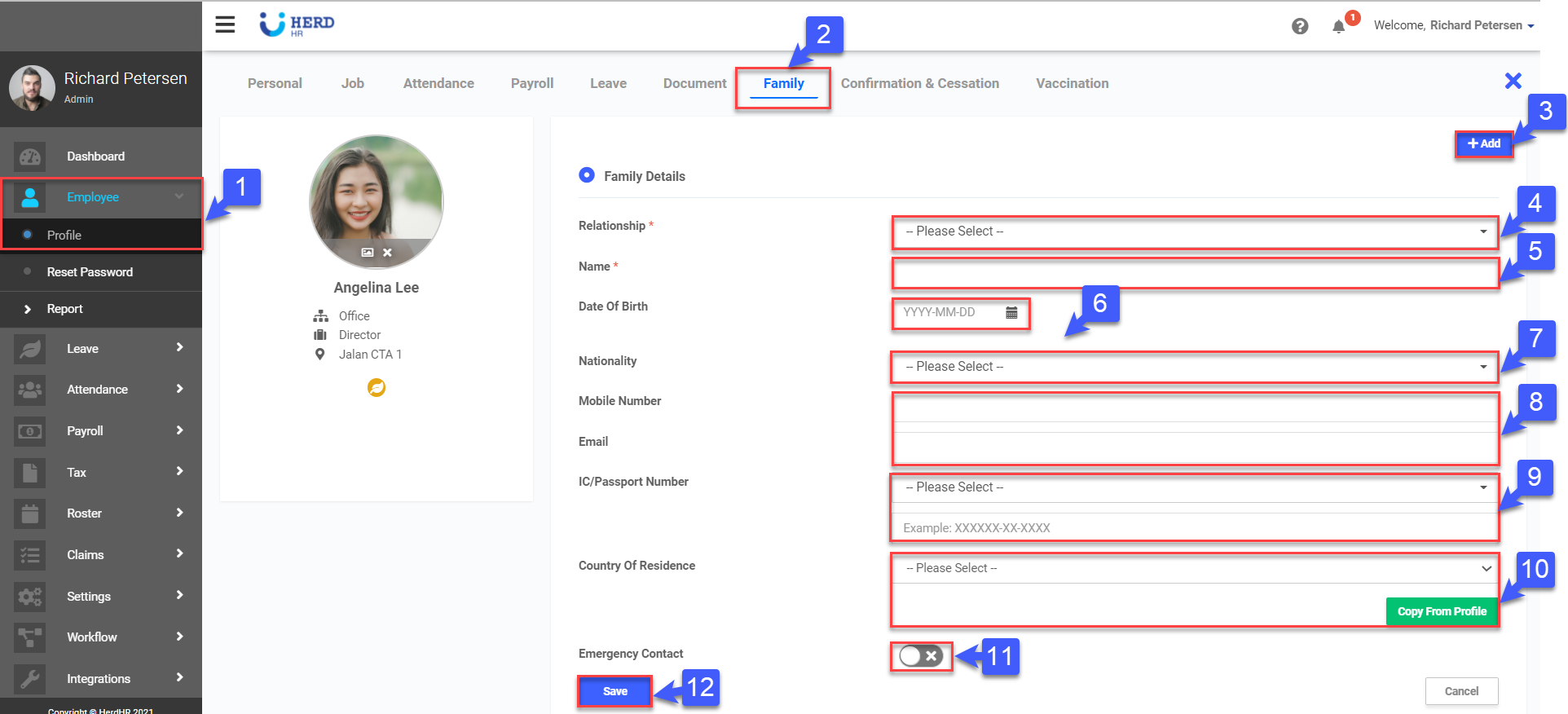Remove profile photo with the x icon

coord(388,253)
